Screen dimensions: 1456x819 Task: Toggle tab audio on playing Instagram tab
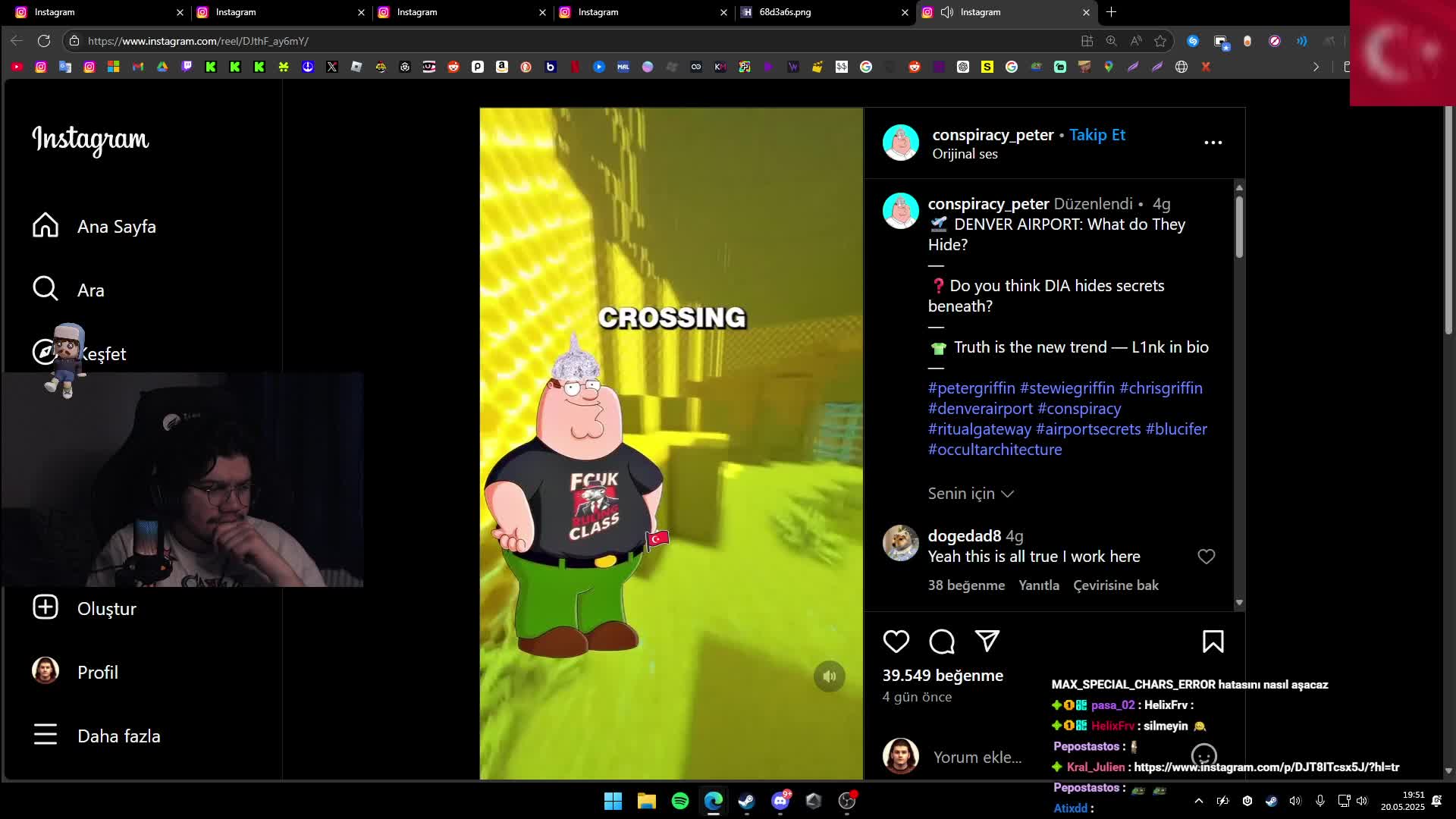[947, 12]
